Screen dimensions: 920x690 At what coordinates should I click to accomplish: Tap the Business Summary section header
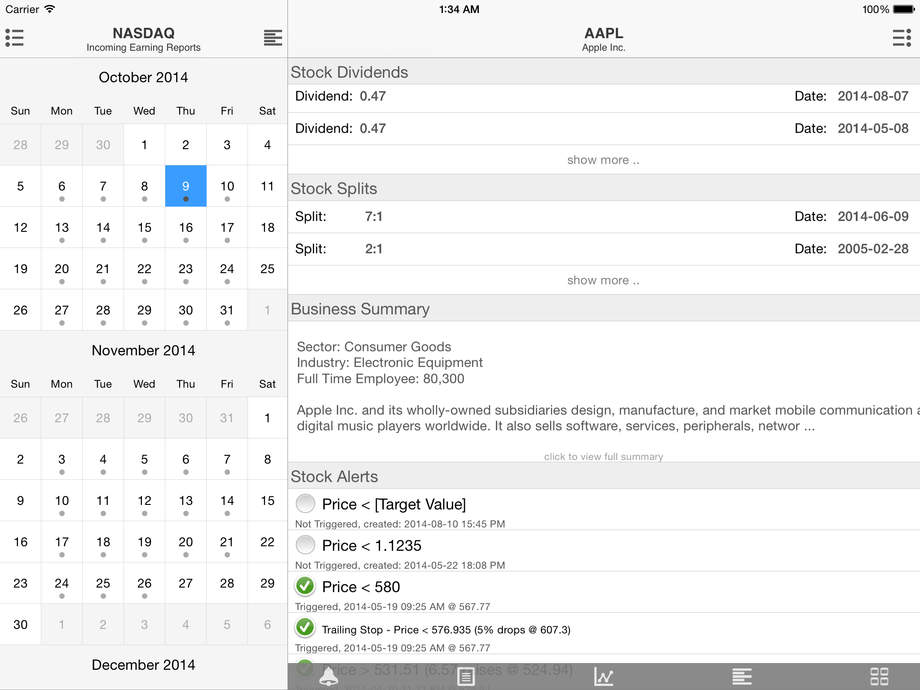[x=604, y=309]
